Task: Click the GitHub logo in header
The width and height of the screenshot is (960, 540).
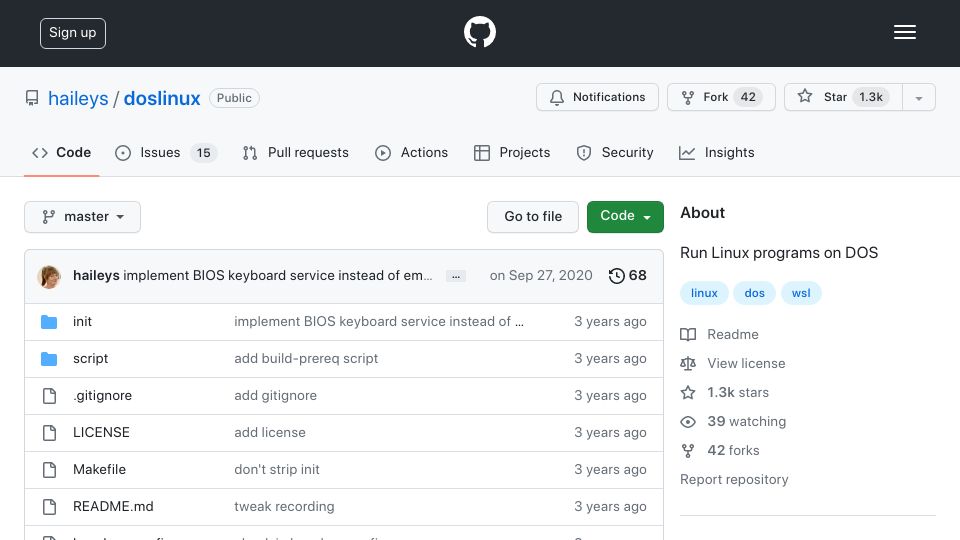Action: tap(479, 32)
